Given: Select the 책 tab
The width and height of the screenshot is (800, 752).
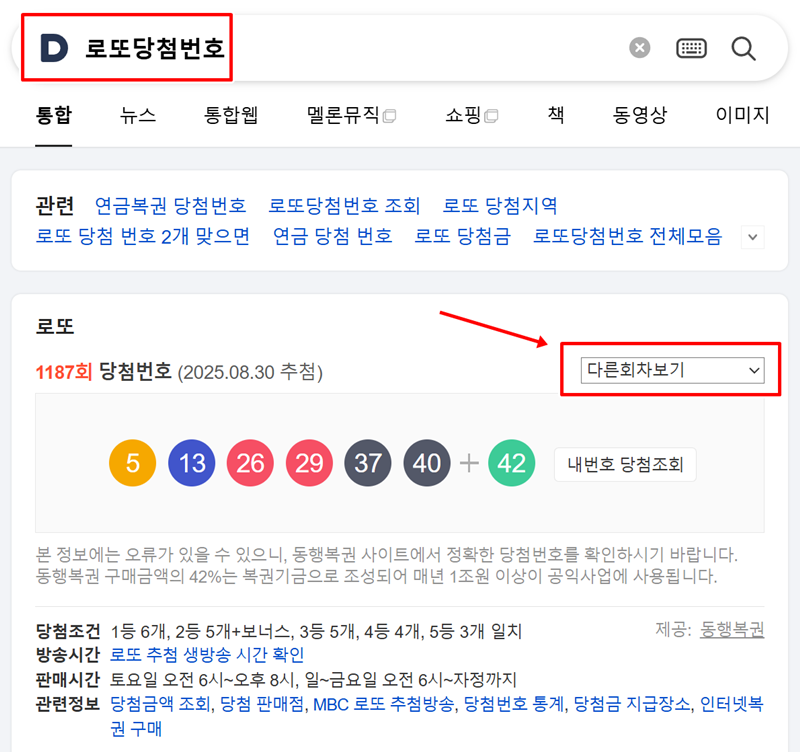Looking at the screenshot, I should pos(556,115).
